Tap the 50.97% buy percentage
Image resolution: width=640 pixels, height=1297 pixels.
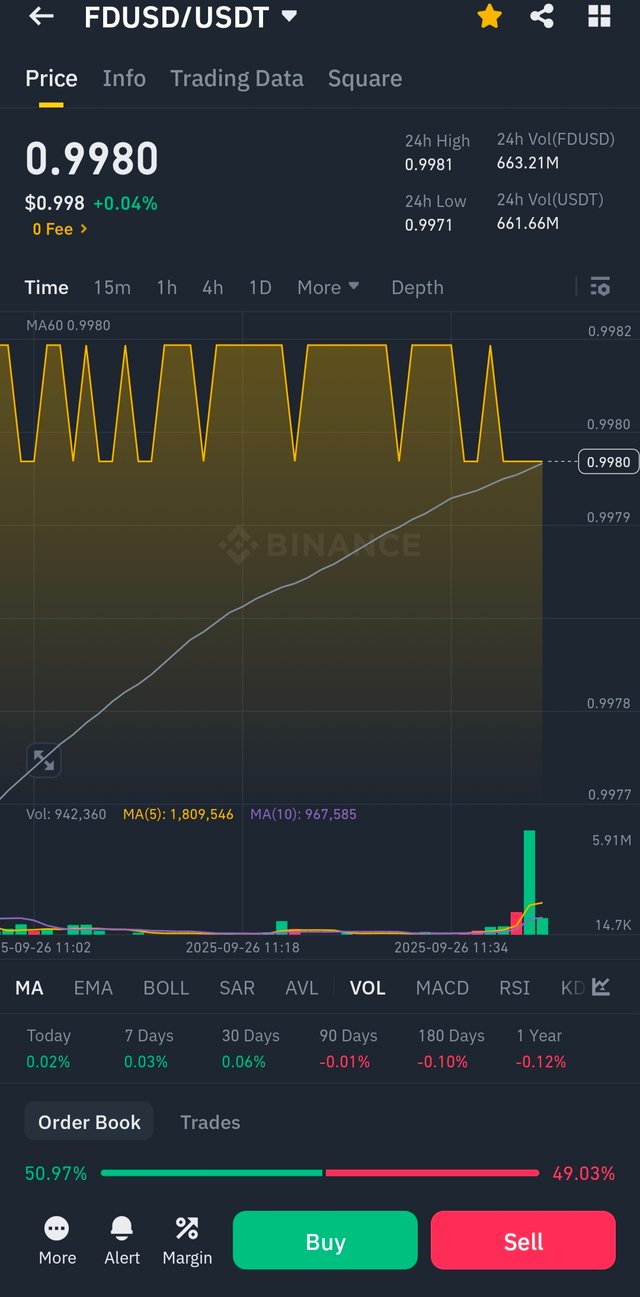(56, 1173)
